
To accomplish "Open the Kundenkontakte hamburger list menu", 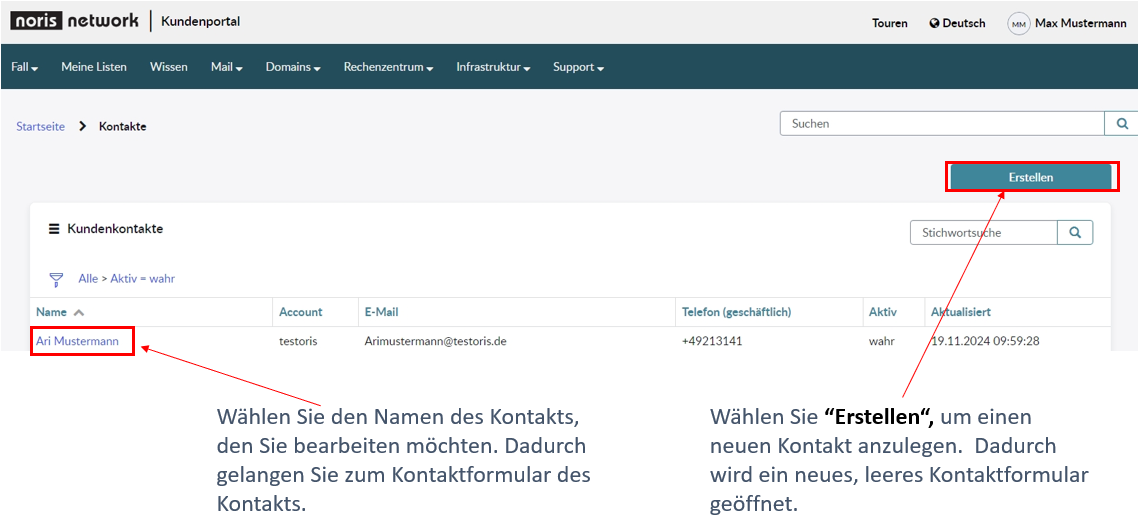I will click(54, 229).
